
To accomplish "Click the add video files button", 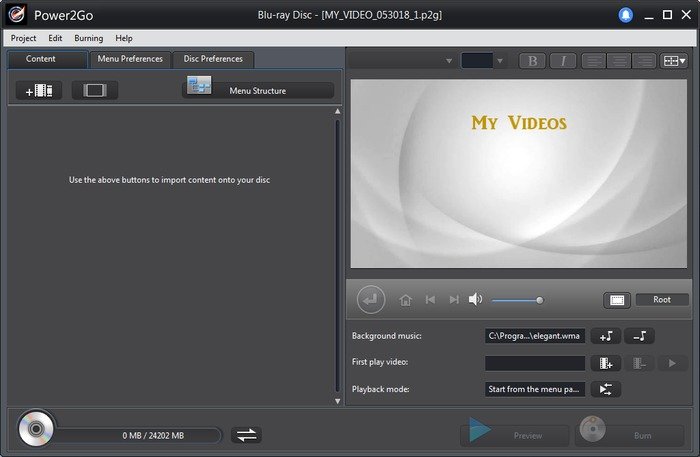I will [x=39, y=91].
